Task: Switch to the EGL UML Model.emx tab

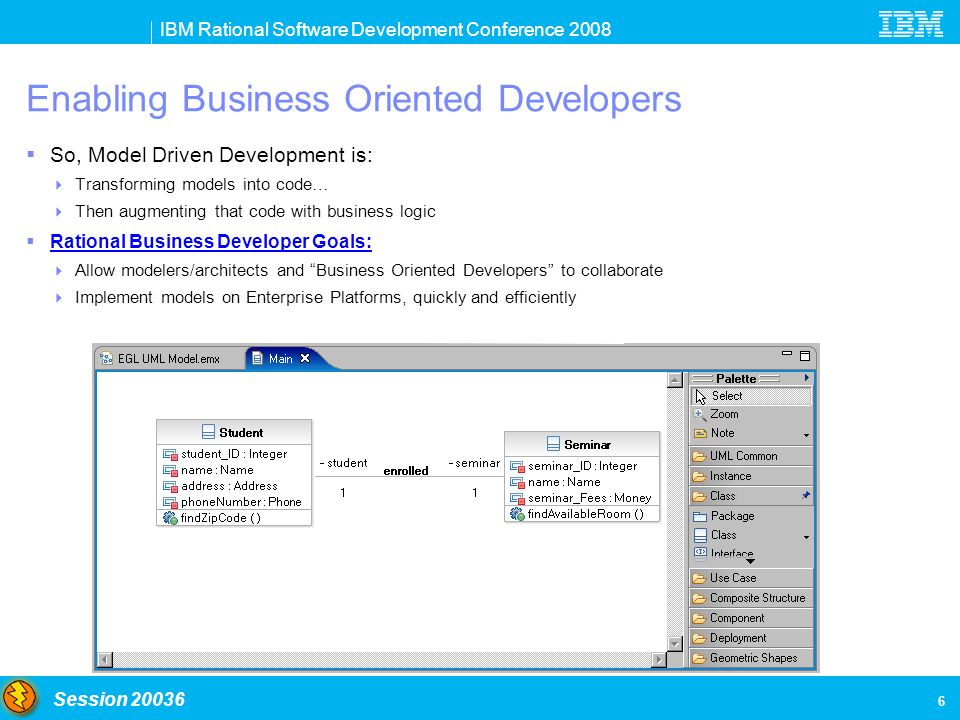Action: pyautogui.click(x=160, y=359)
